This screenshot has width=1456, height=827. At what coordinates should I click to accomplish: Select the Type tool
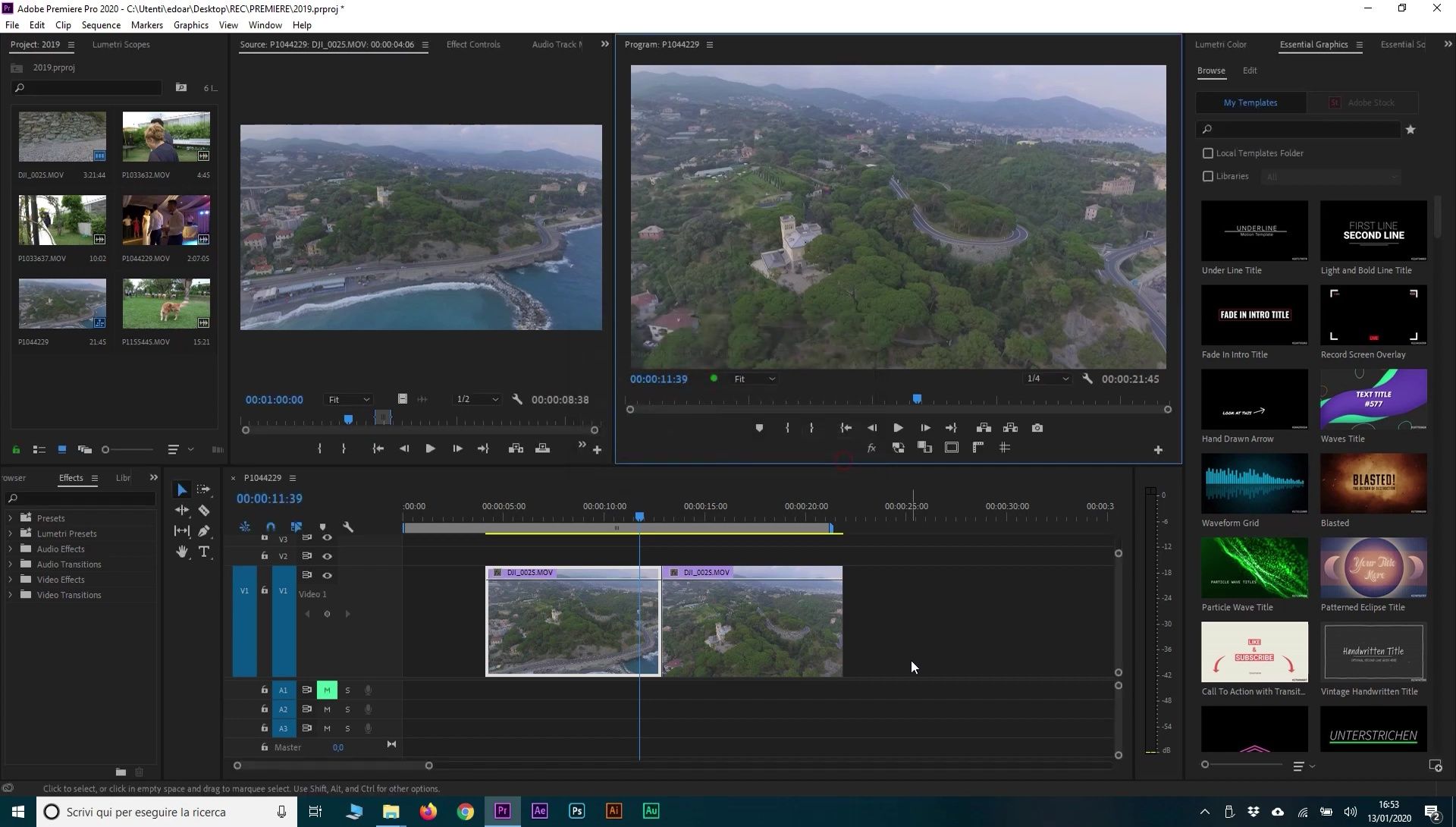point(204,552)
